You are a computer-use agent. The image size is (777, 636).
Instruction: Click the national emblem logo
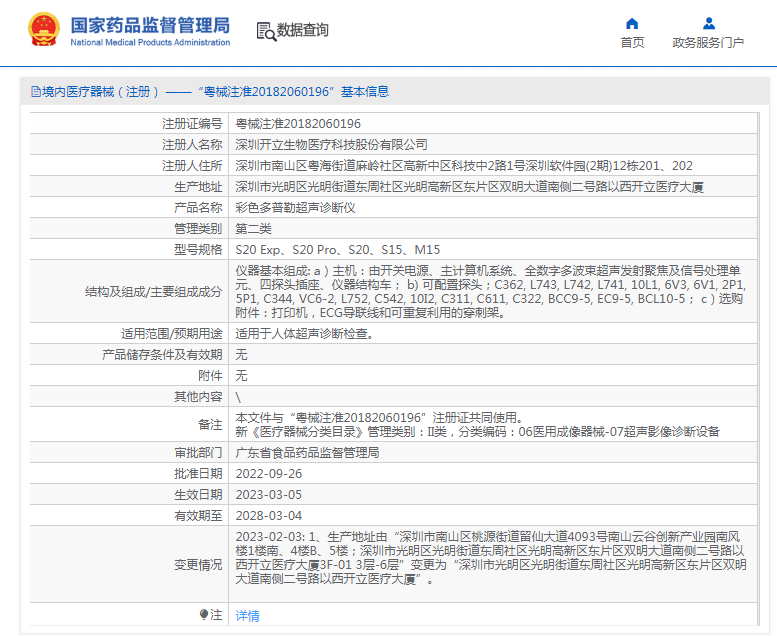click(44, 29)
